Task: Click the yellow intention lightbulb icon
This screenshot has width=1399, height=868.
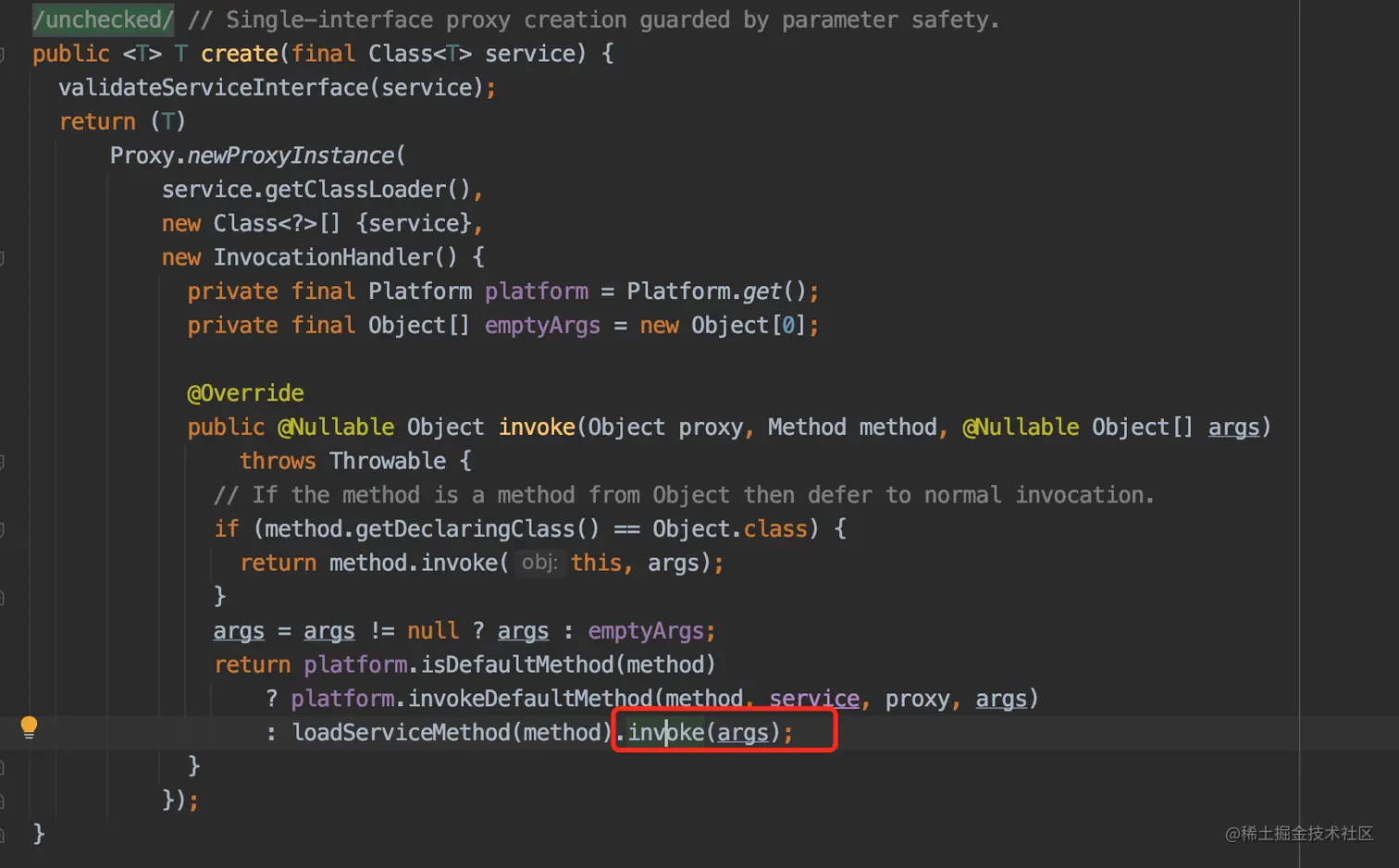Action: 29,727
